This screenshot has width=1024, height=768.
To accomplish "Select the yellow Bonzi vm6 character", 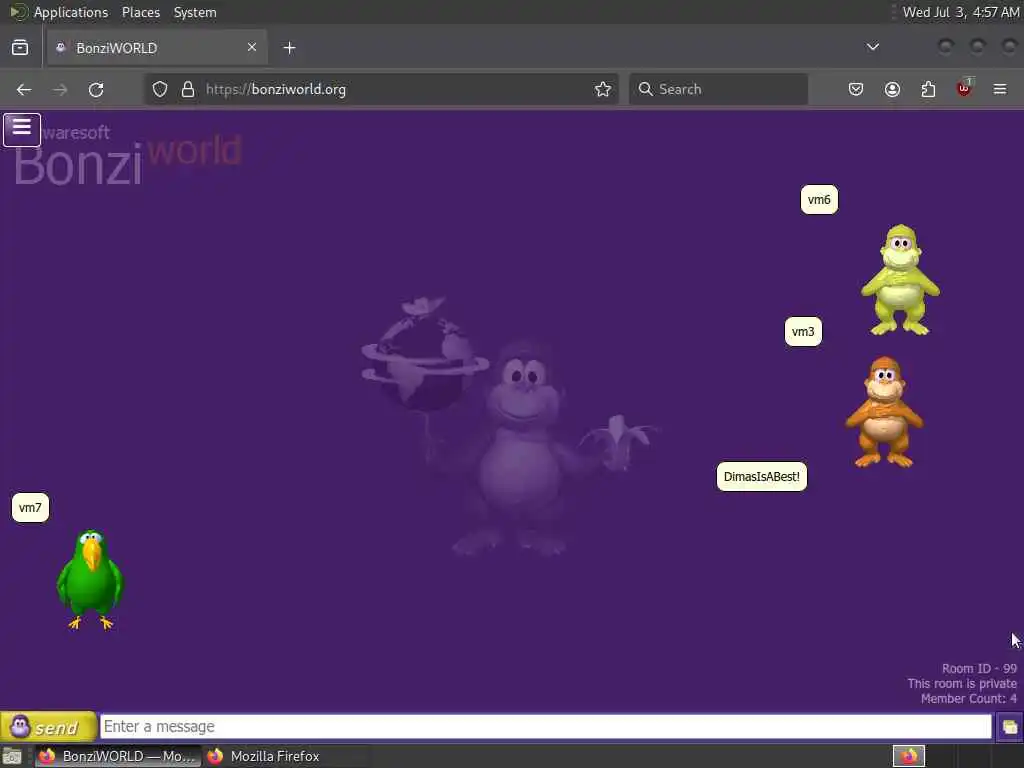I will tap(900, 280).
